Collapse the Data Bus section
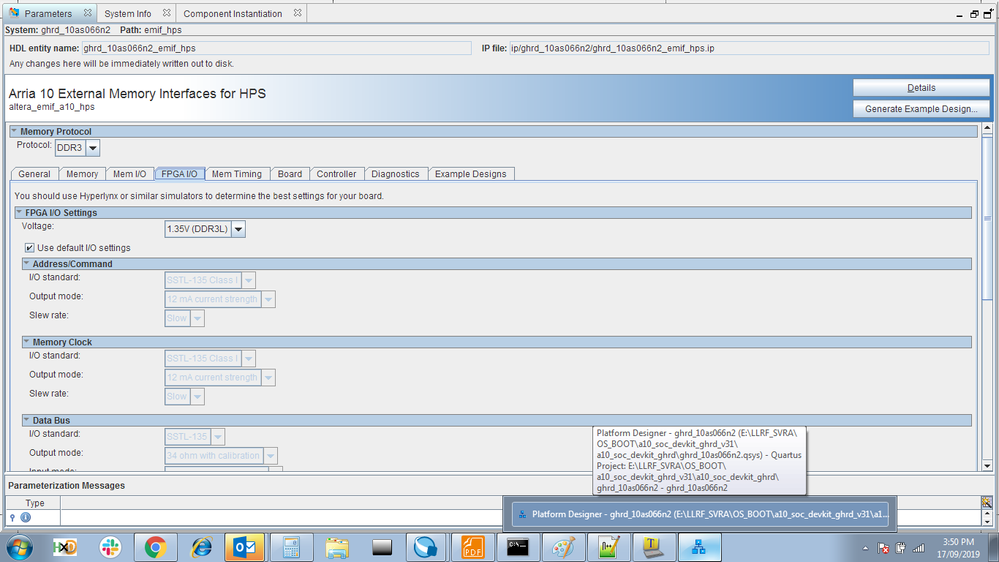The width and height of the screenshot is (999, 562). point(27,420)
